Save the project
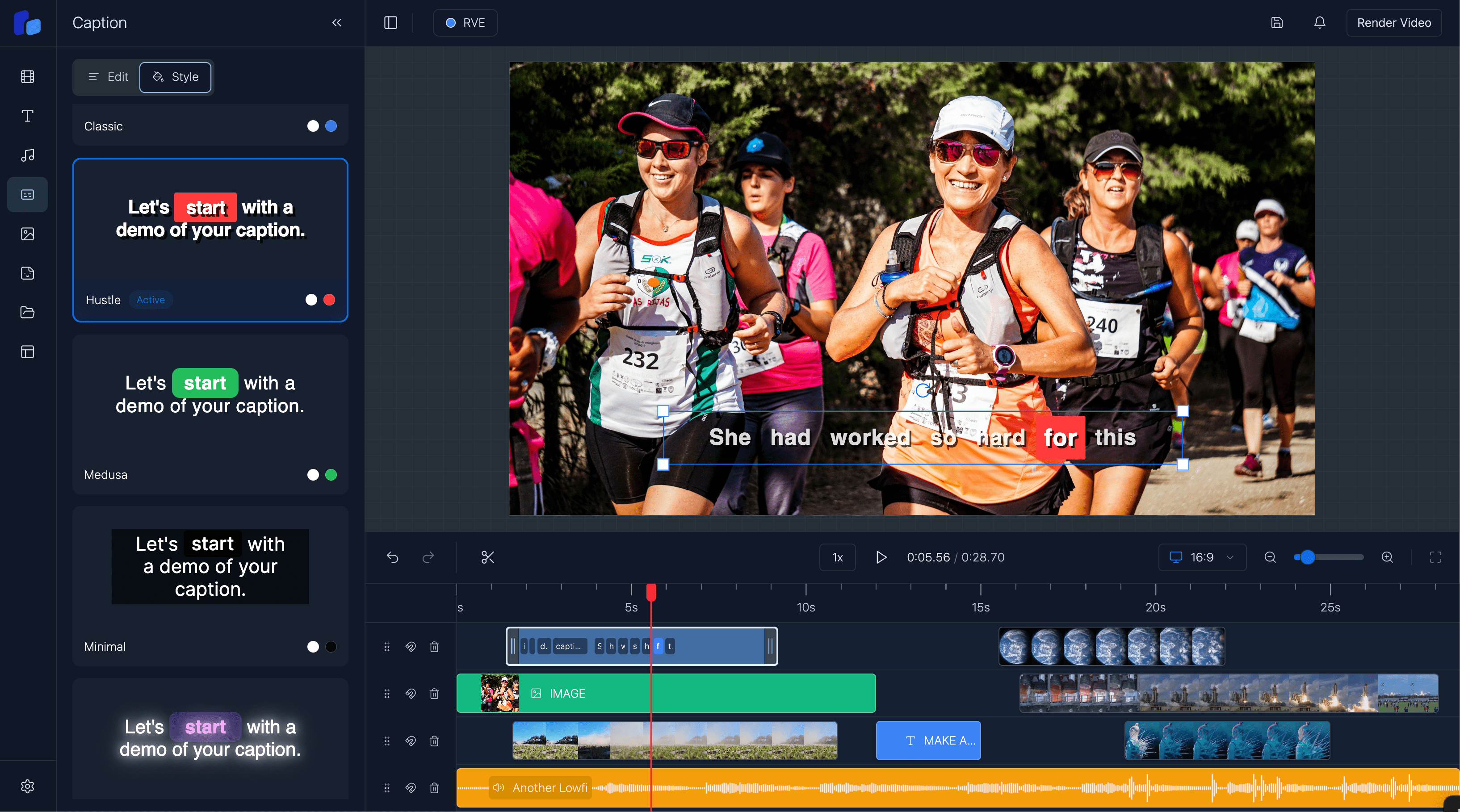Screen dimensions: 1460x812 click(1277, 23)
